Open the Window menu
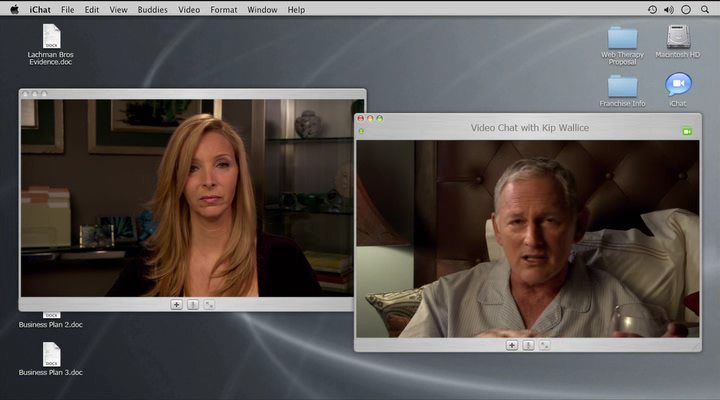 tap(262, 10)
